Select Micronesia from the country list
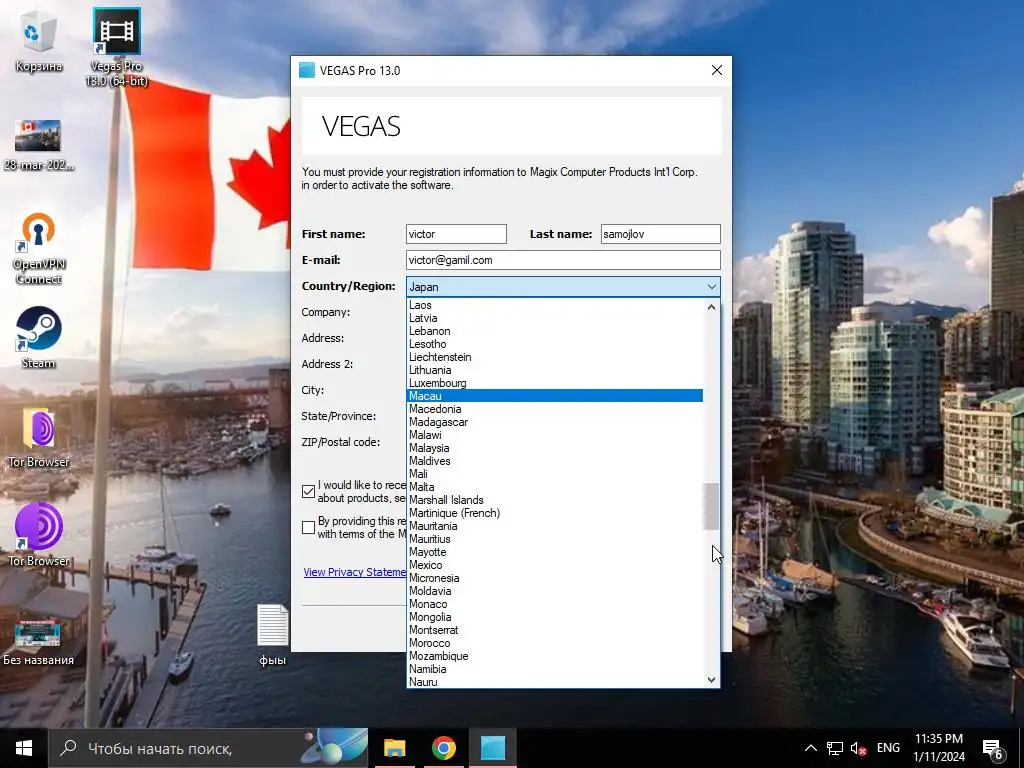The image size is (1024, 768). pos(554,579)
